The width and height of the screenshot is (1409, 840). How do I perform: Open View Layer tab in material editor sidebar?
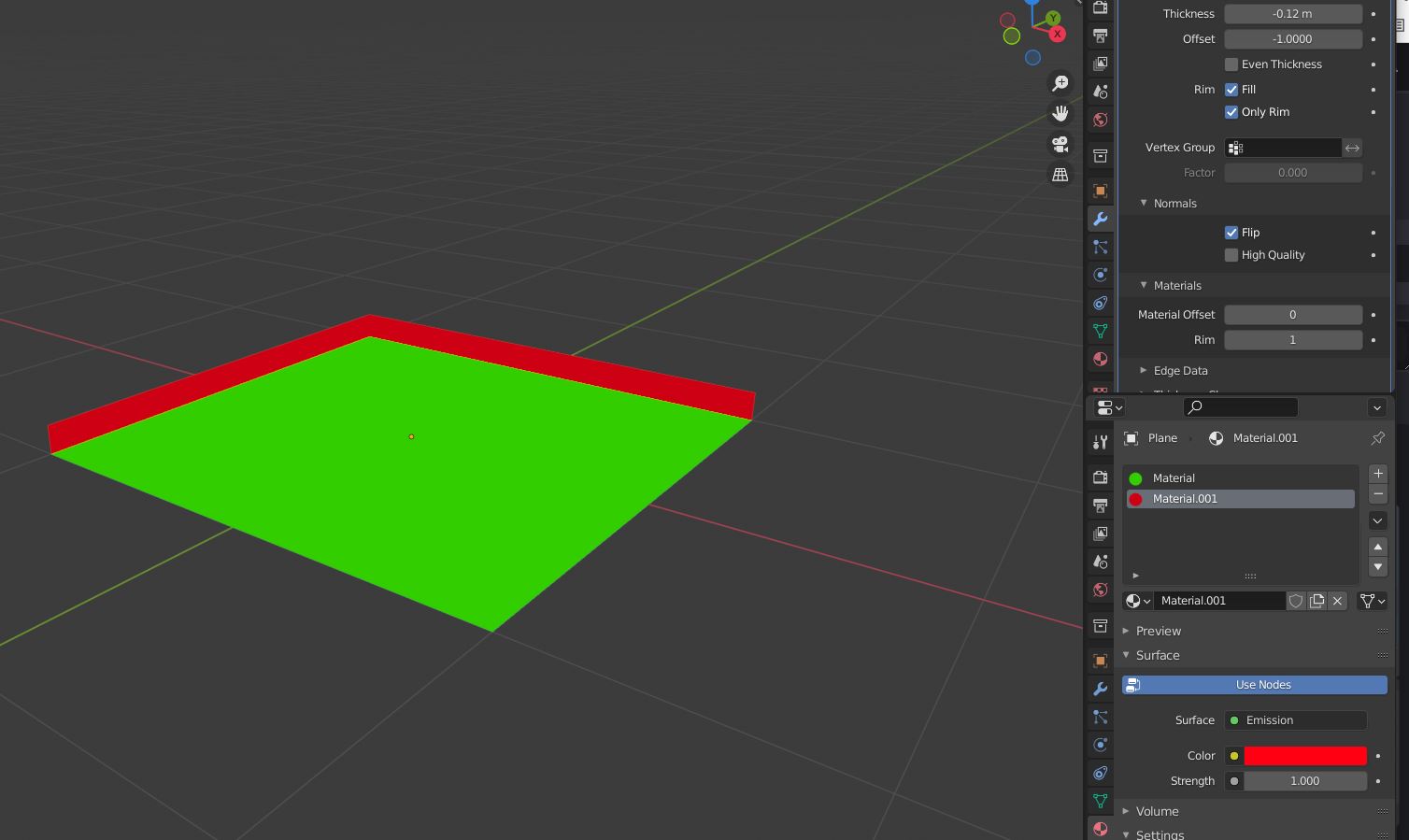(x=1101, y=534)
